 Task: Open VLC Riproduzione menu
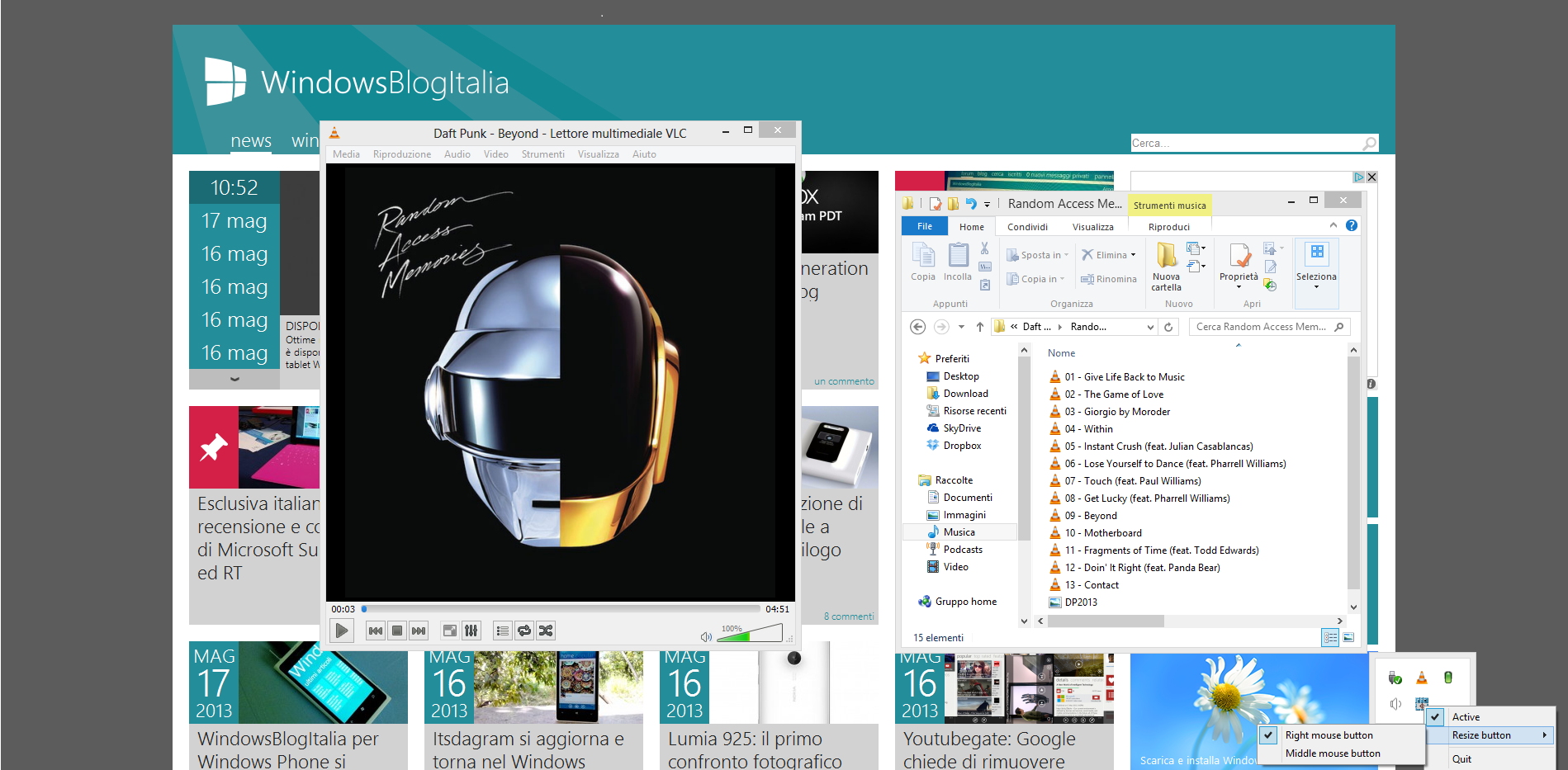click(402, 154)
